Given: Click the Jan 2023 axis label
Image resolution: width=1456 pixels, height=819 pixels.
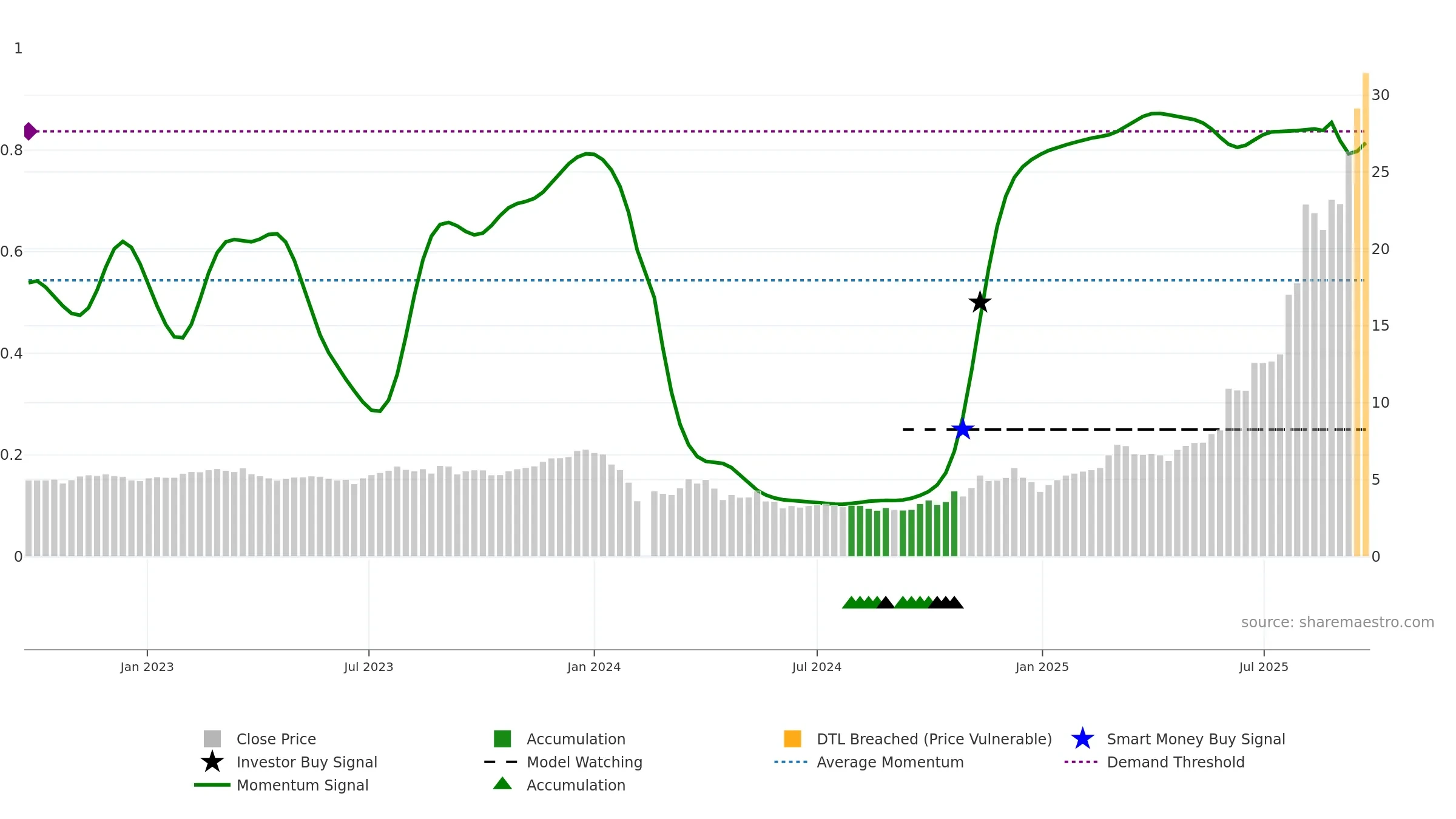Looking at the screenshot, I should click(147, 667).
